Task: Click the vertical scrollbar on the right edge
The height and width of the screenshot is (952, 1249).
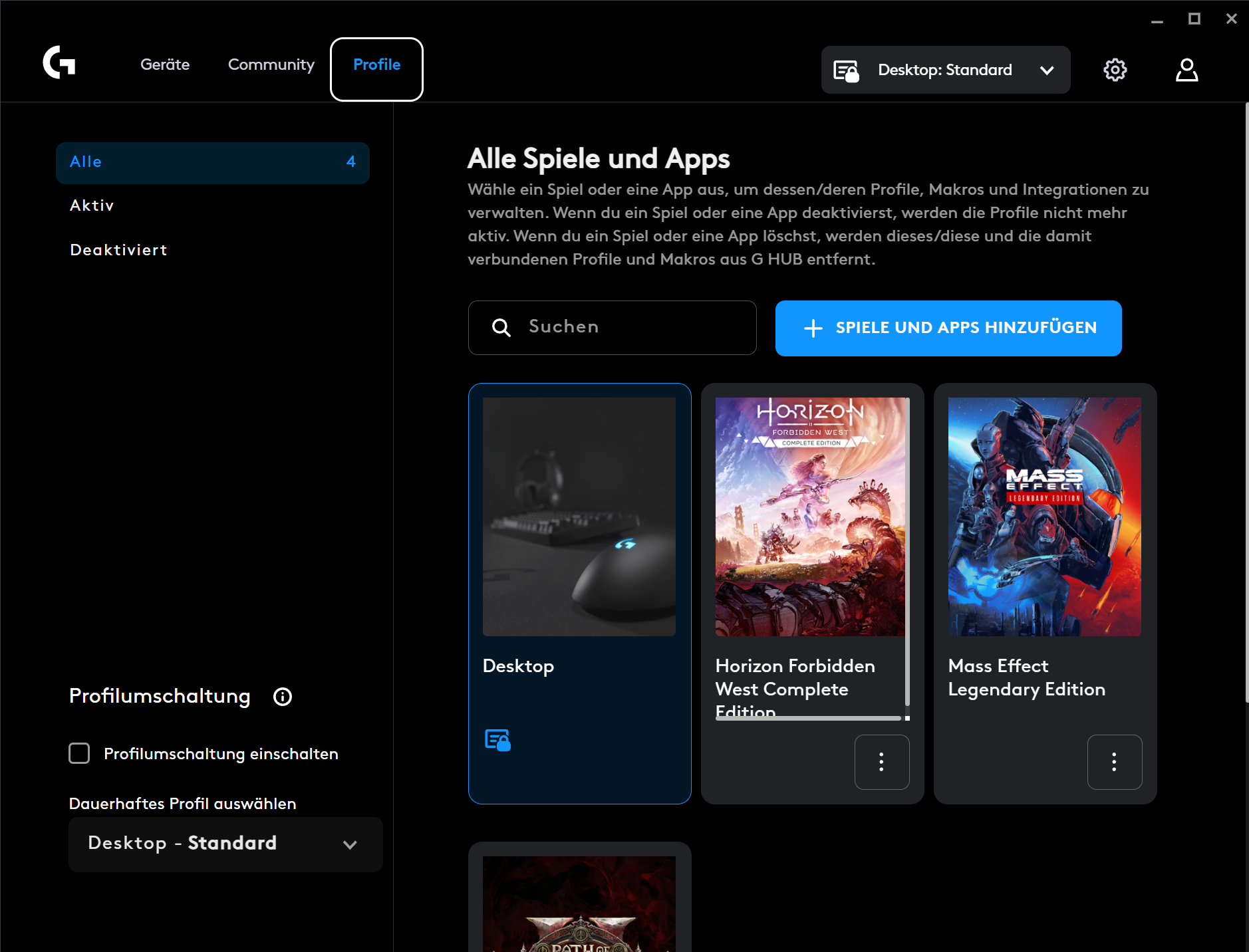Action: coord(1246,402)
